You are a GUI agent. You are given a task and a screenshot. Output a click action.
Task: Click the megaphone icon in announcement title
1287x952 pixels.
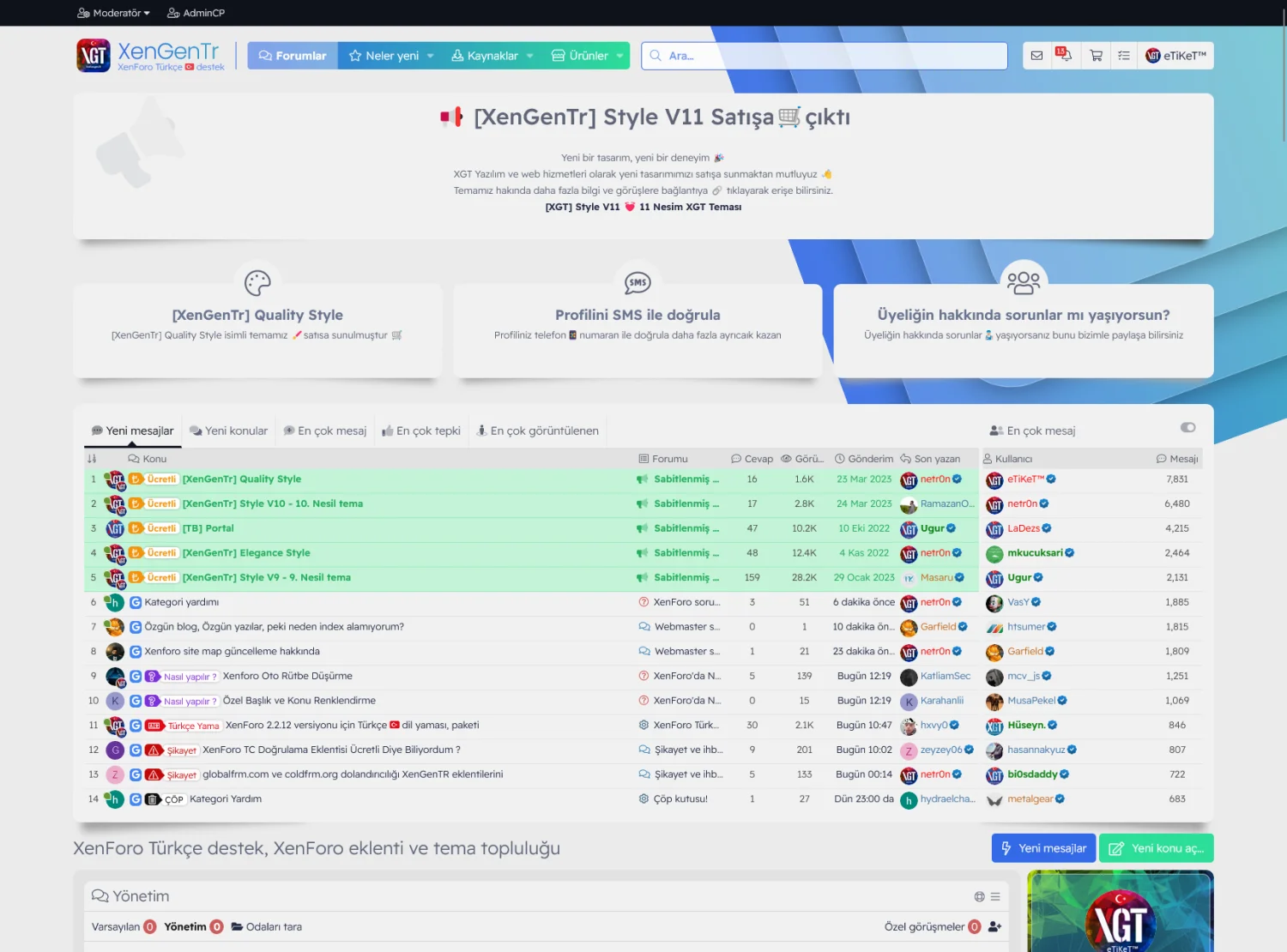coord(451,117)
